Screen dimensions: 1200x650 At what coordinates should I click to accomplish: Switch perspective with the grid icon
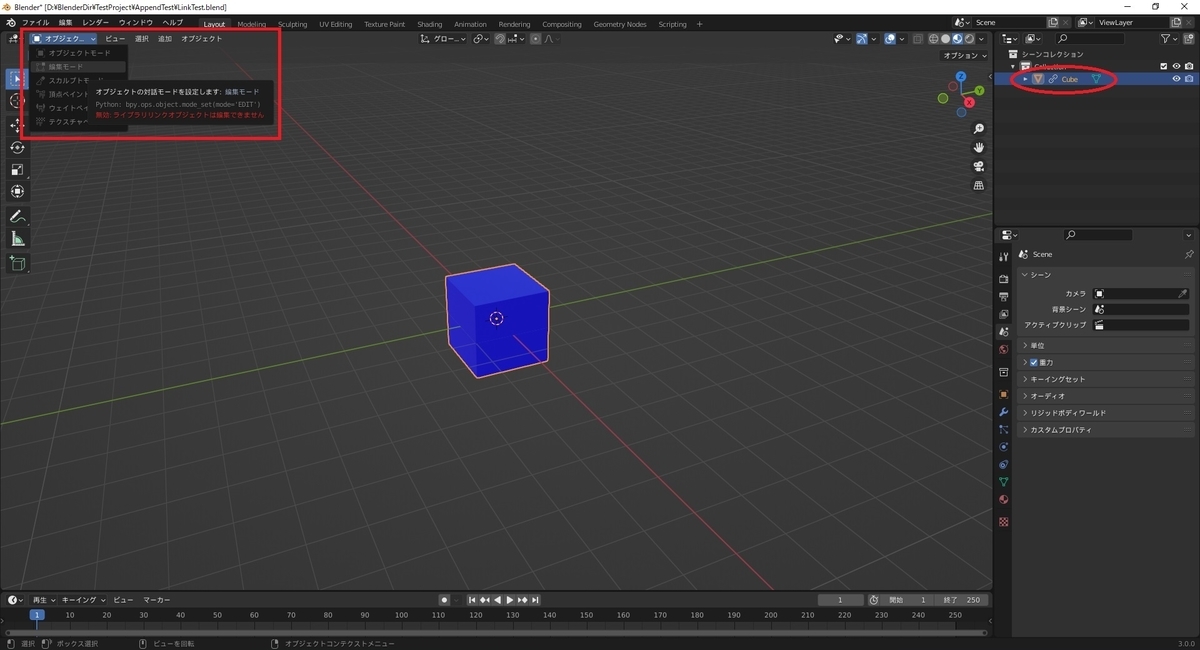coord(979,186)
